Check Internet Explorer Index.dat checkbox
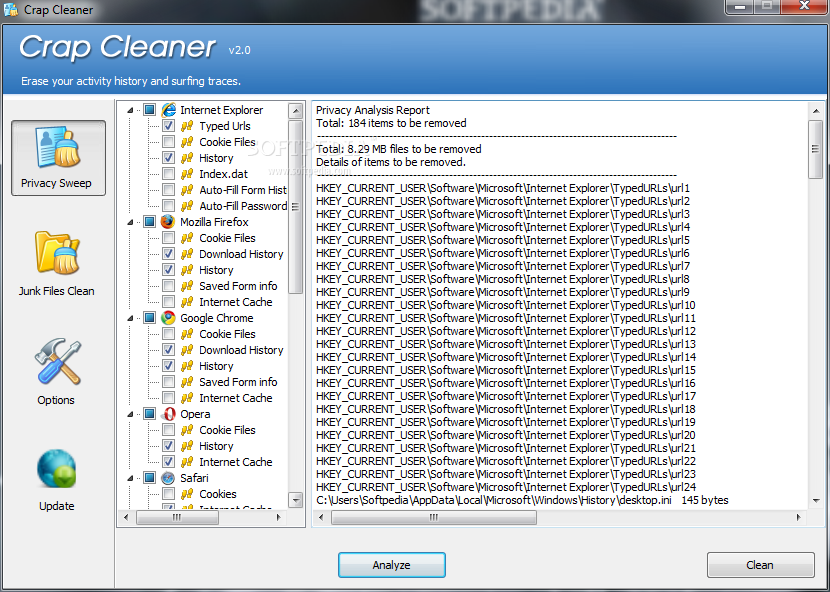The image size is (830, 592). (168, 174)
